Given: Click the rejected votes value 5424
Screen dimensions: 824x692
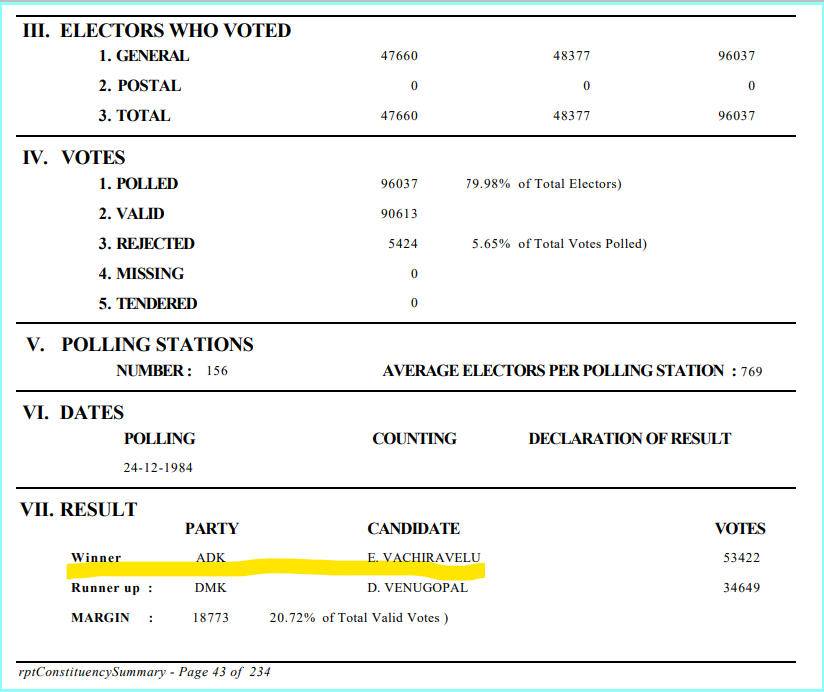Looking at the screenshot, I should 401,244.
